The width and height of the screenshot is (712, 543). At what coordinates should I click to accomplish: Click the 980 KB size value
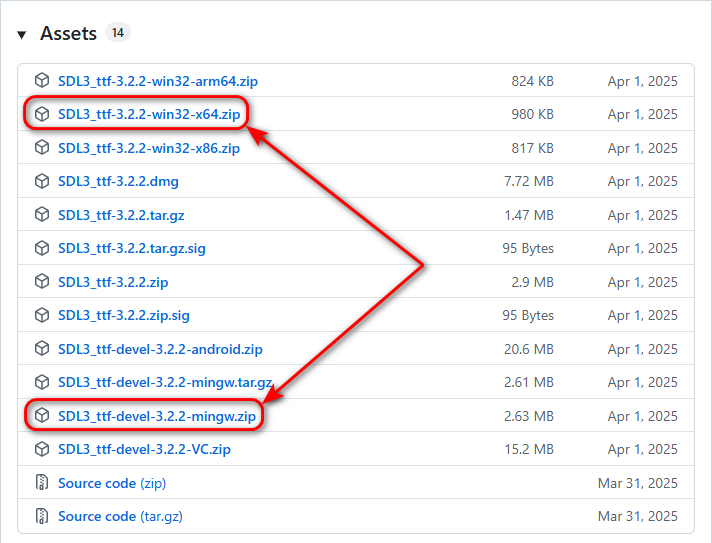point(533,114)
